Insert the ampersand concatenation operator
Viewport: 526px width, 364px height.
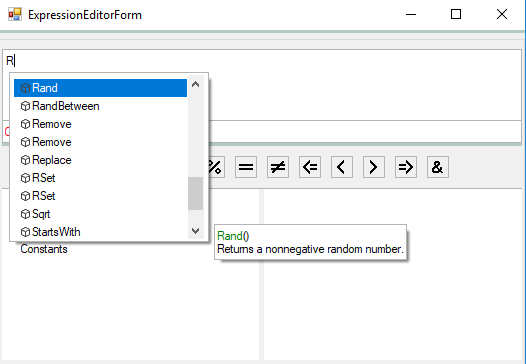click(438, 167)
